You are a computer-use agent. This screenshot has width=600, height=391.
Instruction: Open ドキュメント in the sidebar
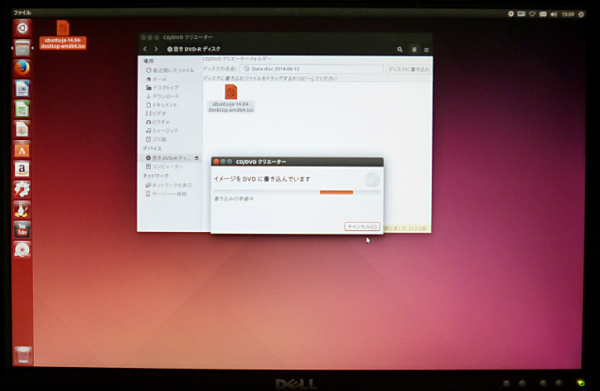click(x=161, y=104)
